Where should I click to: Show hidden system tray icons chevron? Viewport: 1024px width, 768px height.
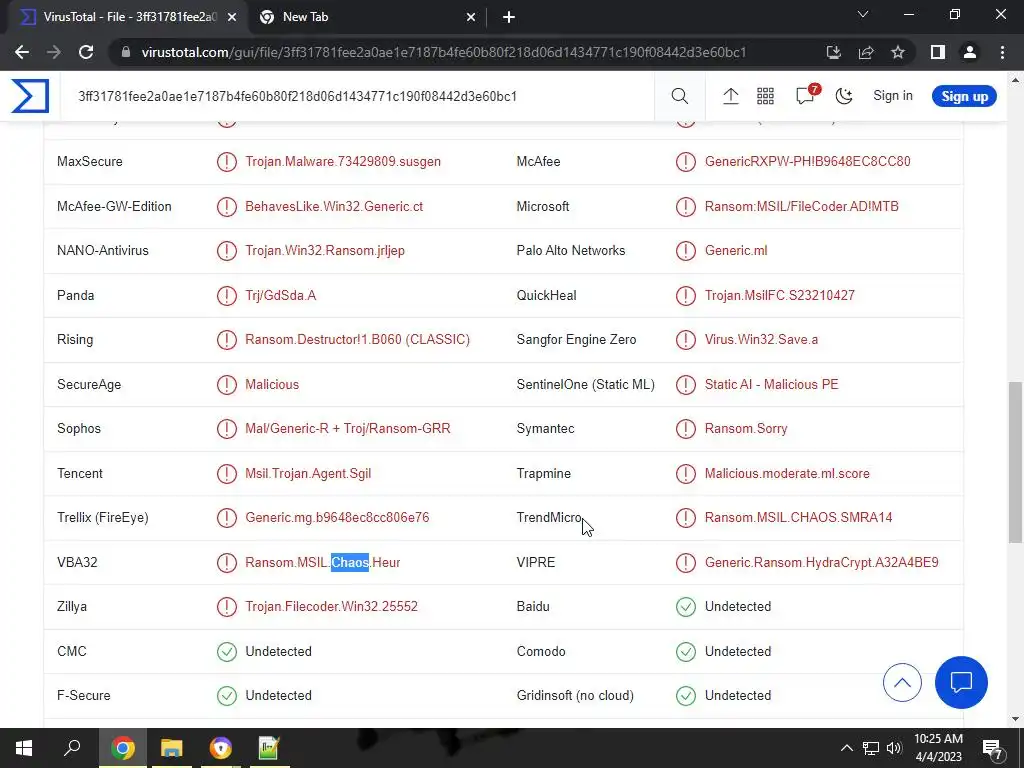846,748
